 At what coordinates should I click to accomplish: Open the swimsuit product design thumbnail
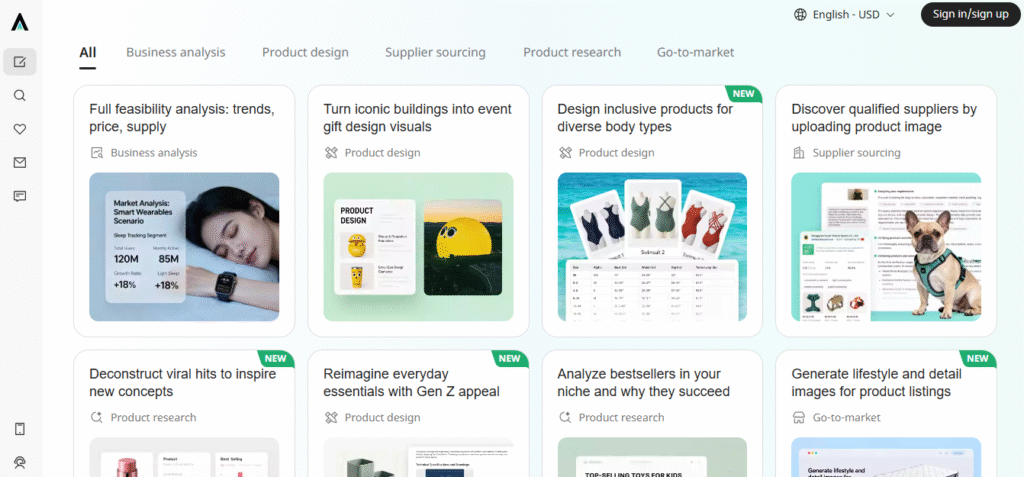coord(652,247)
